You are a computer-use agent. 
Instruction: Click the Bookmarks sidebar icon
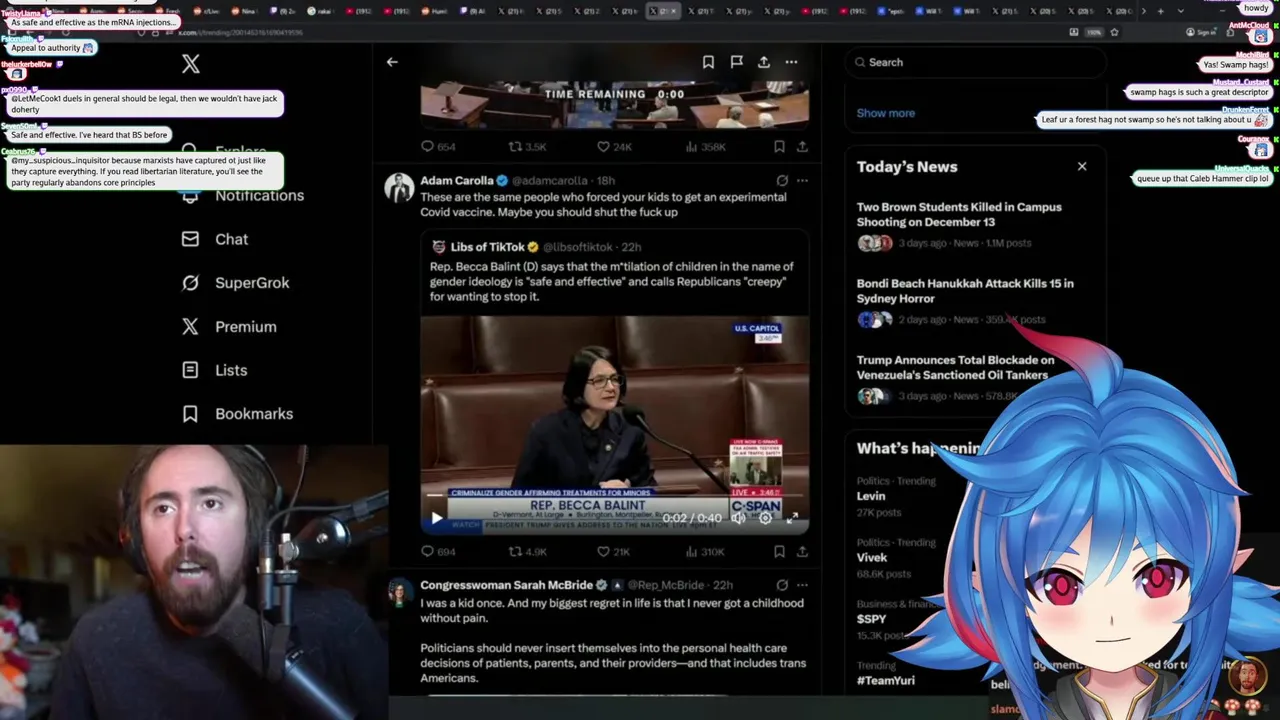[x=190, y=414]
